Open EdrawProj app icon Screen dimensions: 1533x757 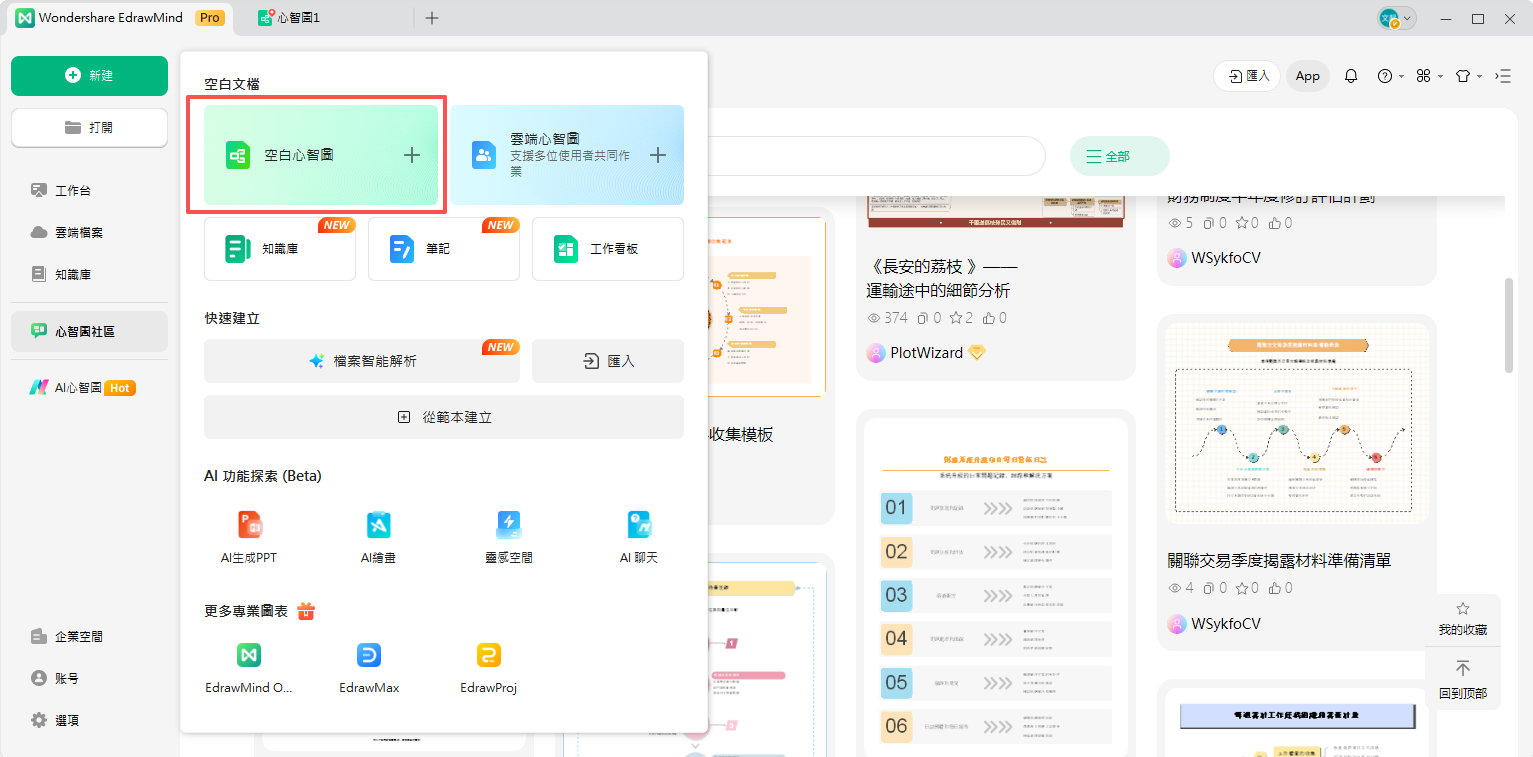click(x=488, y=656)
